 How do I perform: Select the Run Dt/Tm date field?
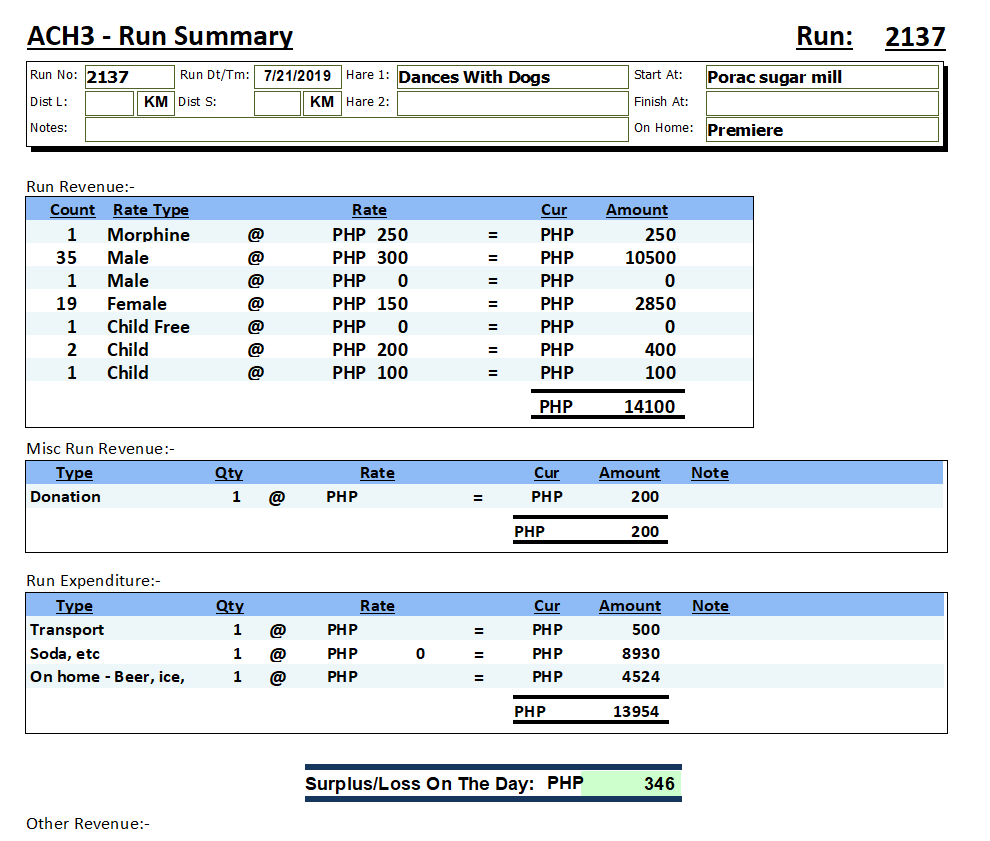[x=297, y=76]
